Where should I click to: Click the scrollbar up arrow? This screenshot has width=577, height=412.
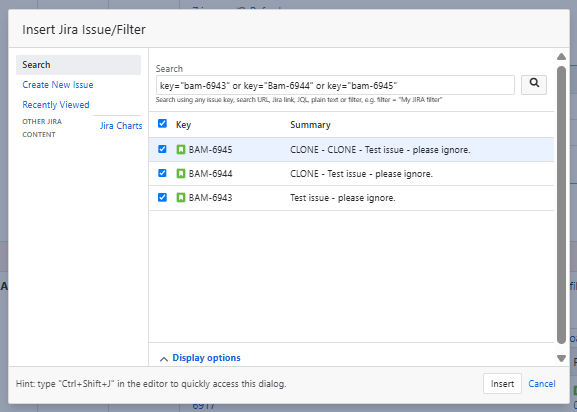tap(561, 57)
